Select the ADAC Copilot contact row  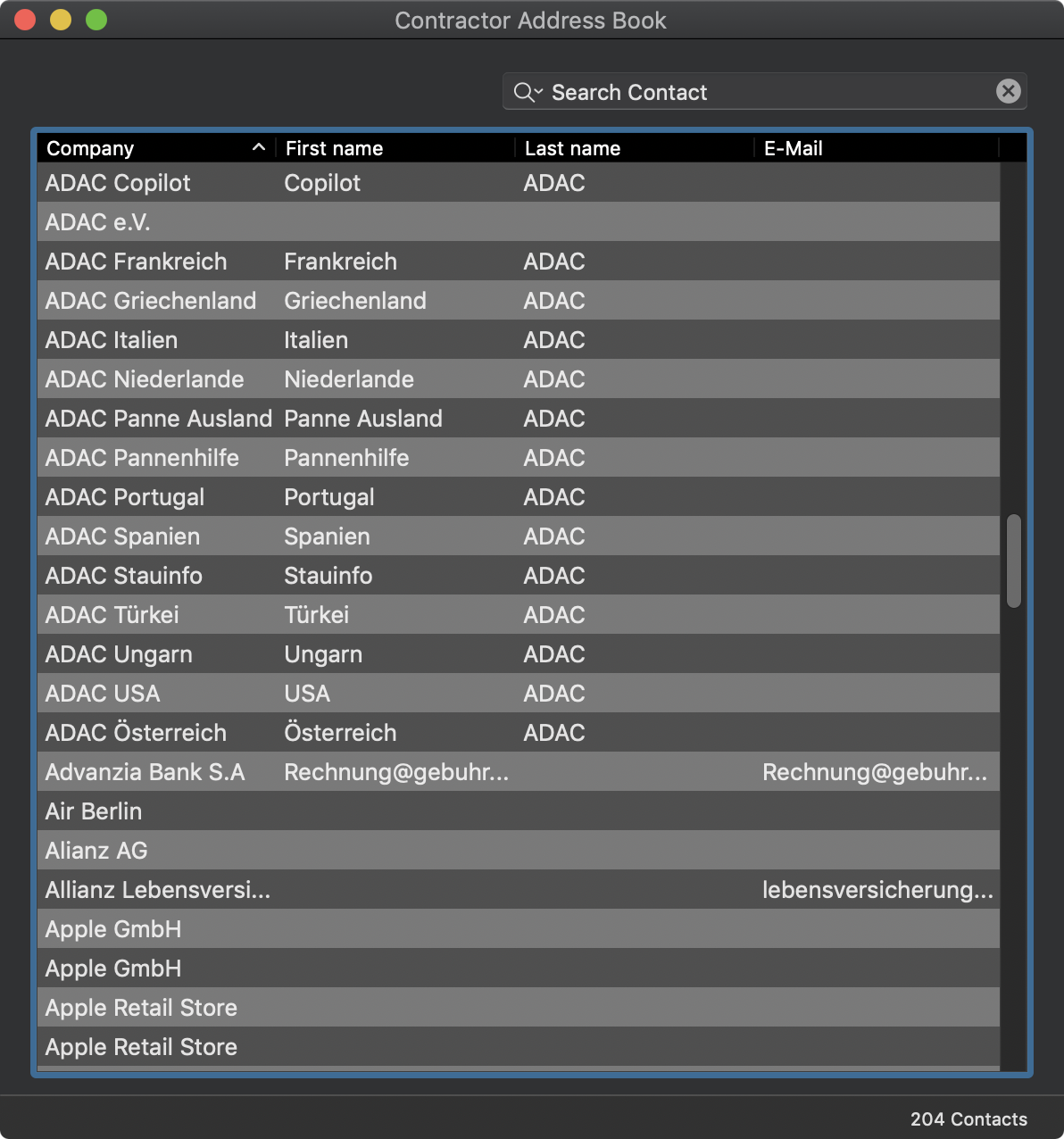[518, 182]
